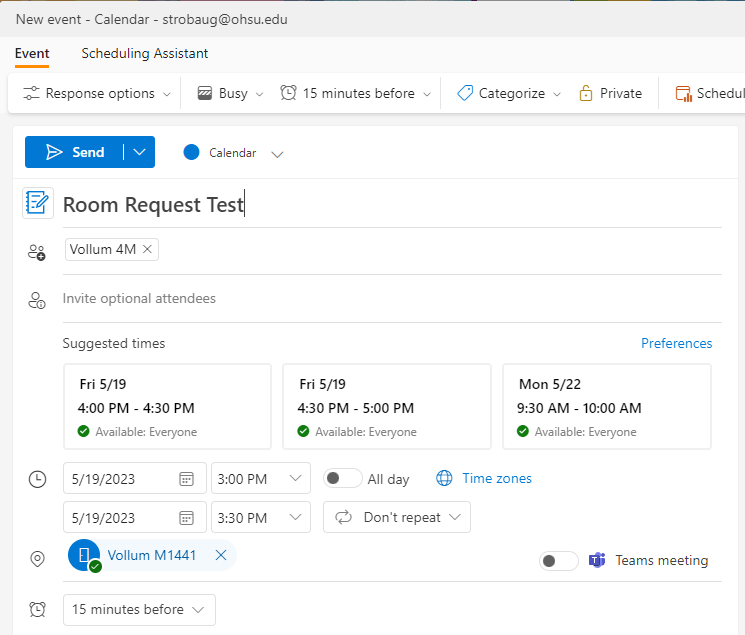
Task: Mark the event as Private
Action: coord(610,93)
